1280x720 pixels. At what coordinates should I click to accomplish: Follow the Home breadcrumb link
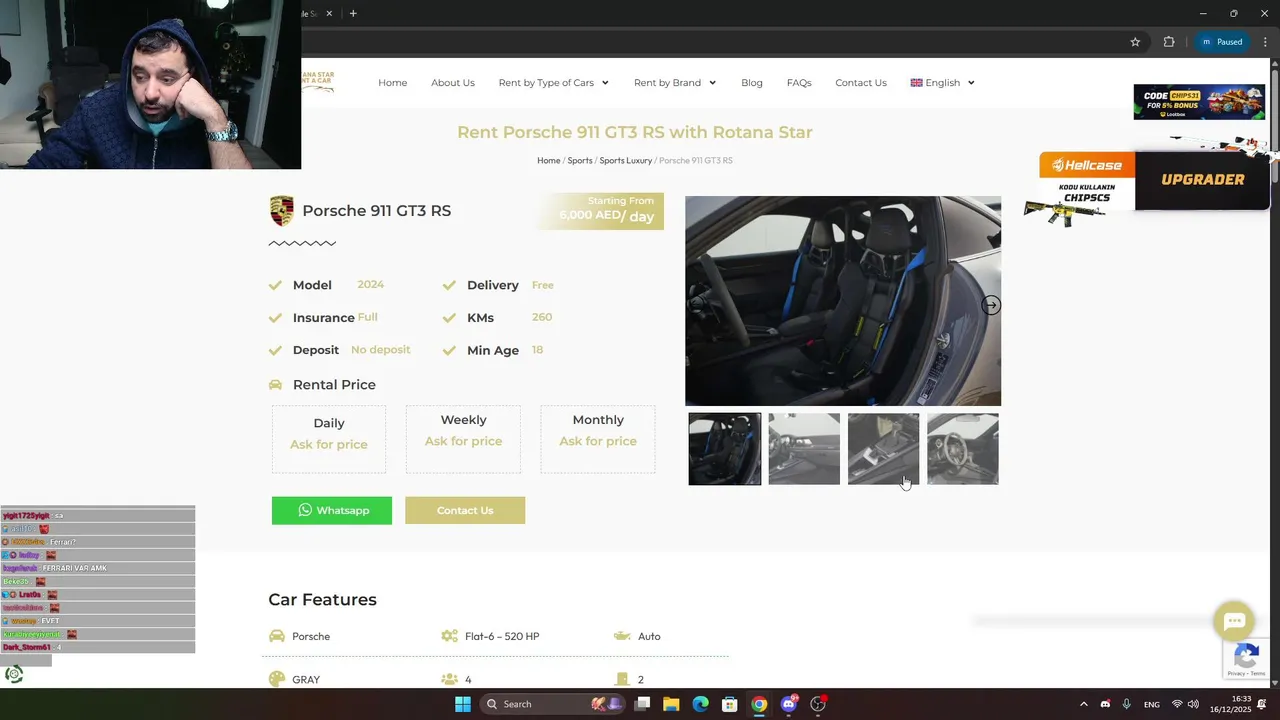point(548,160)
